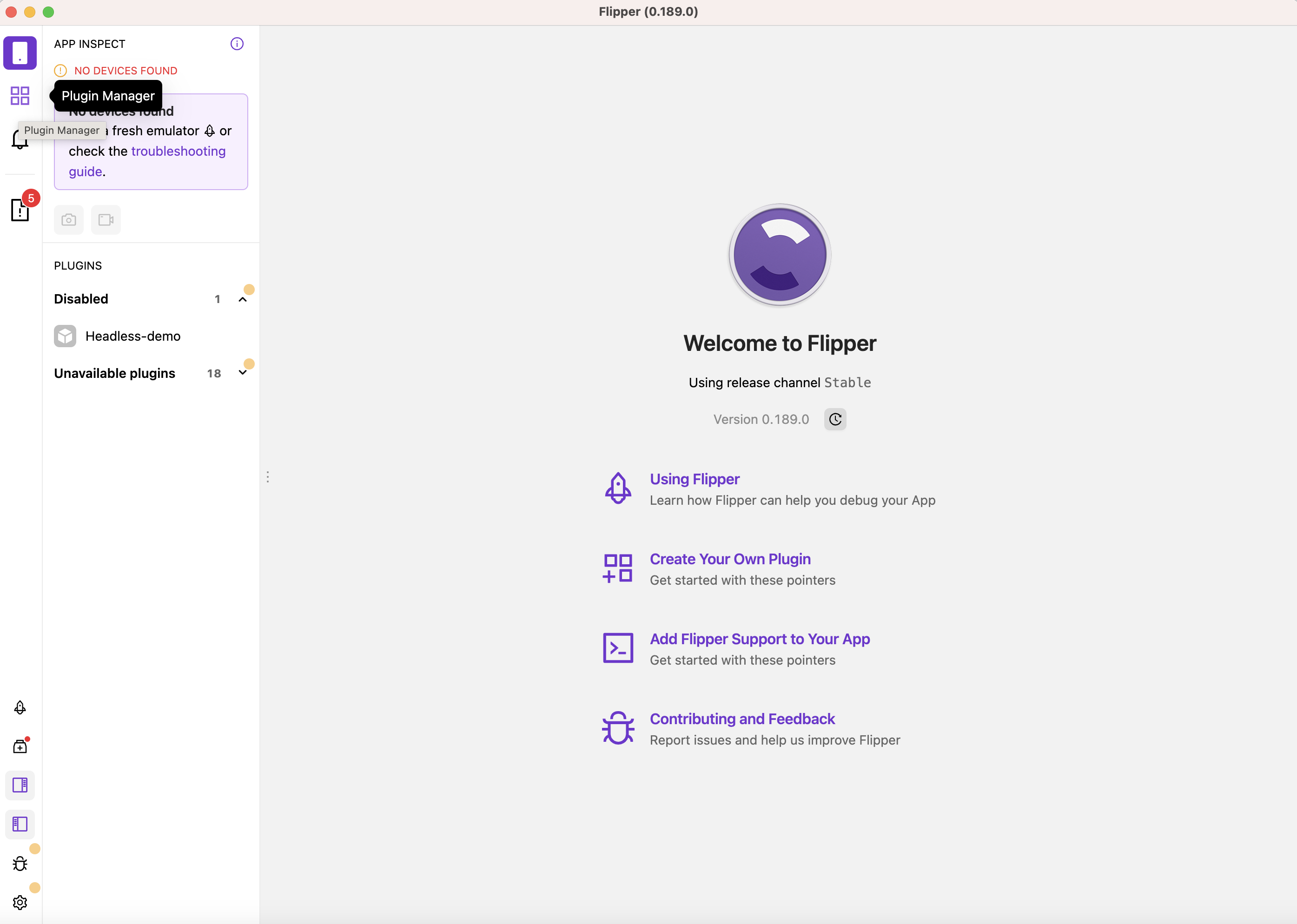Screen dimensions: 1297x924
Task: Click the screen record icon
Action: pyautogui.click(x=106, y=219)
